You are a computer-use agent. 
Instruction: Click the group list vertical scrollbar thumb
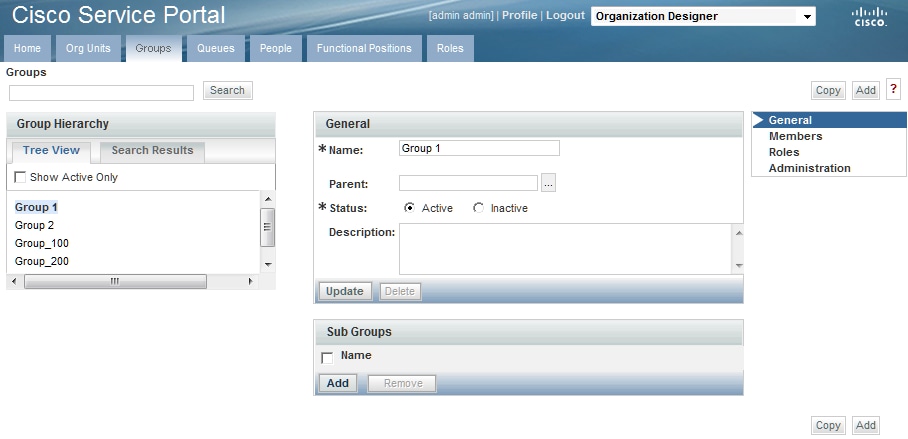tap(268, 227)
